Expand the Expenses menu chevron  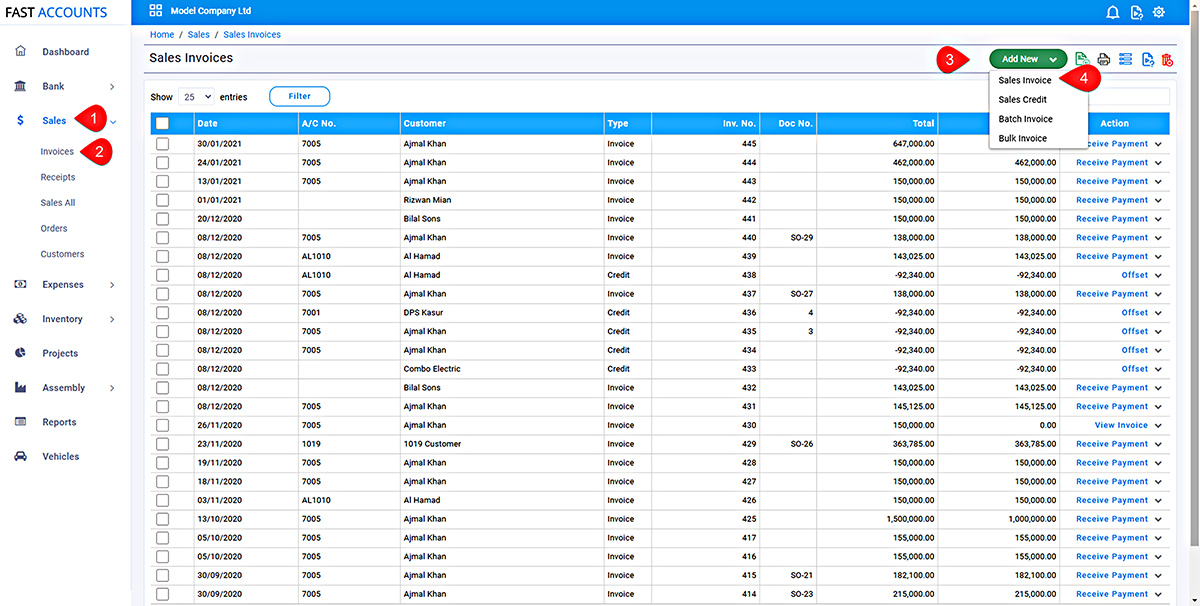point(112,285)
